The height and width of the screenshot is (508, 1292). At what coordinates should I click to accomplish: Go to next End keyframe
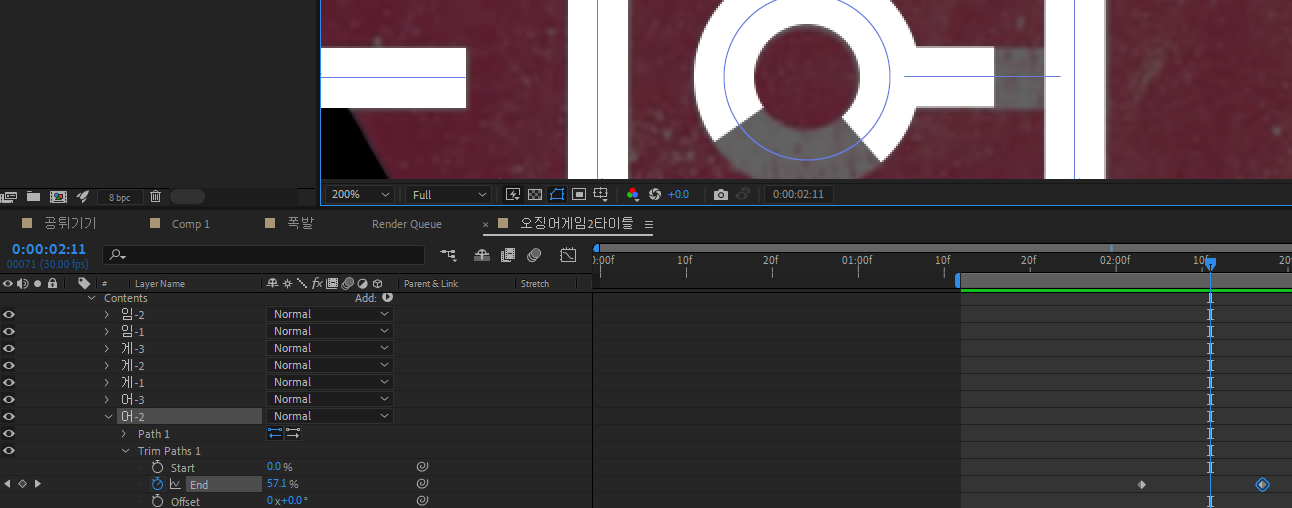point(38,484)
